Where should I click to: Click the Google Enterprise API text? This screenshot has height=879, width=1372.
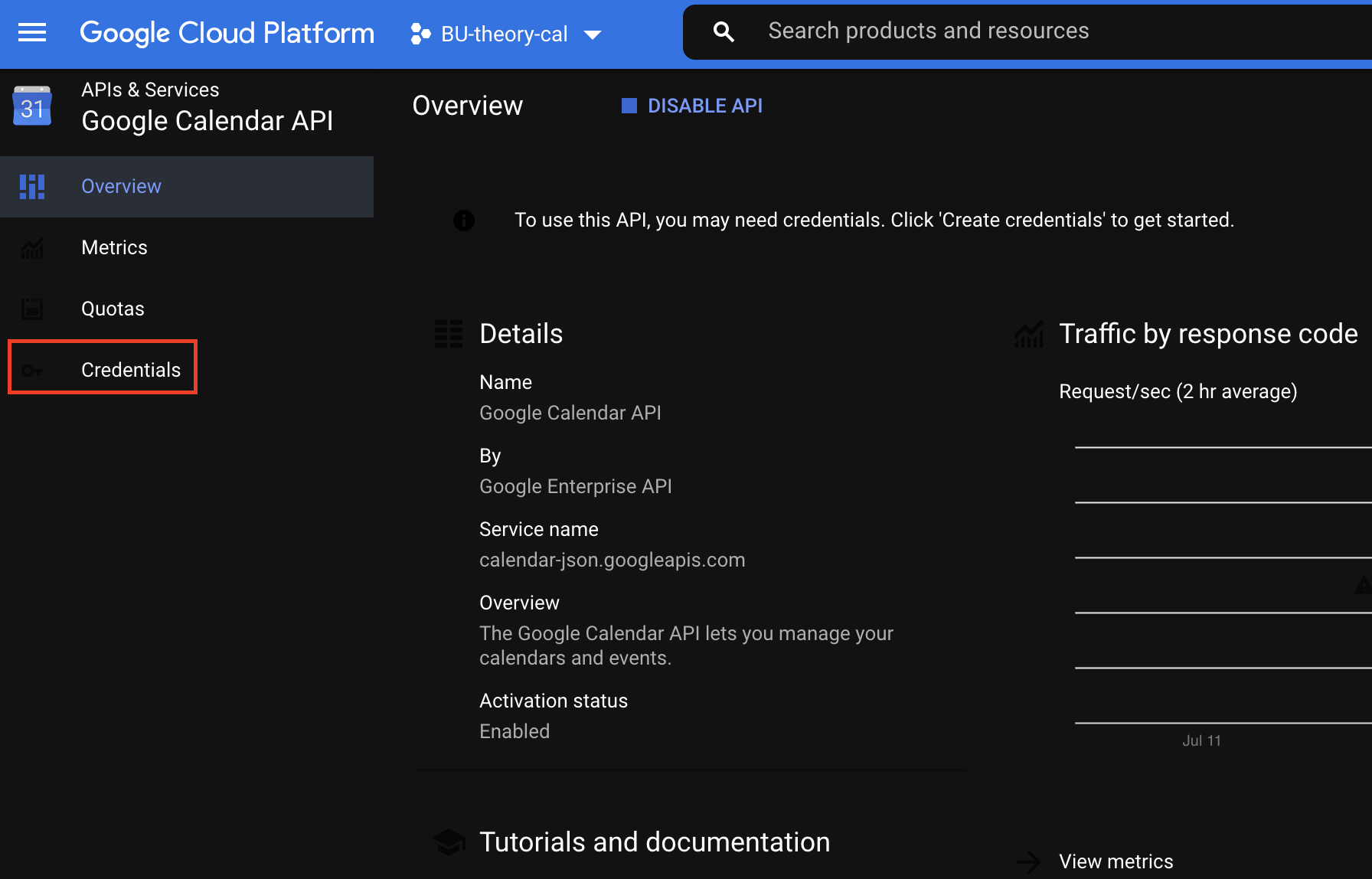(x=575, y=487)
